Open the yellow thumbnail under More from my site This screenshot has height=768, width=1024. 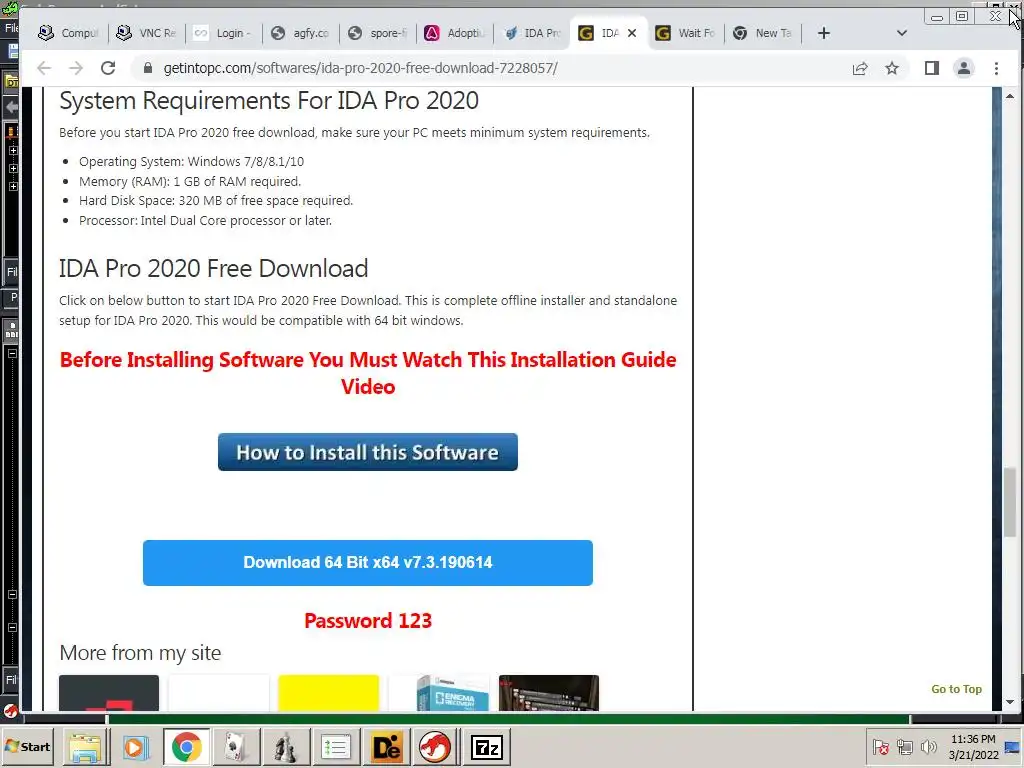point(328,693)
